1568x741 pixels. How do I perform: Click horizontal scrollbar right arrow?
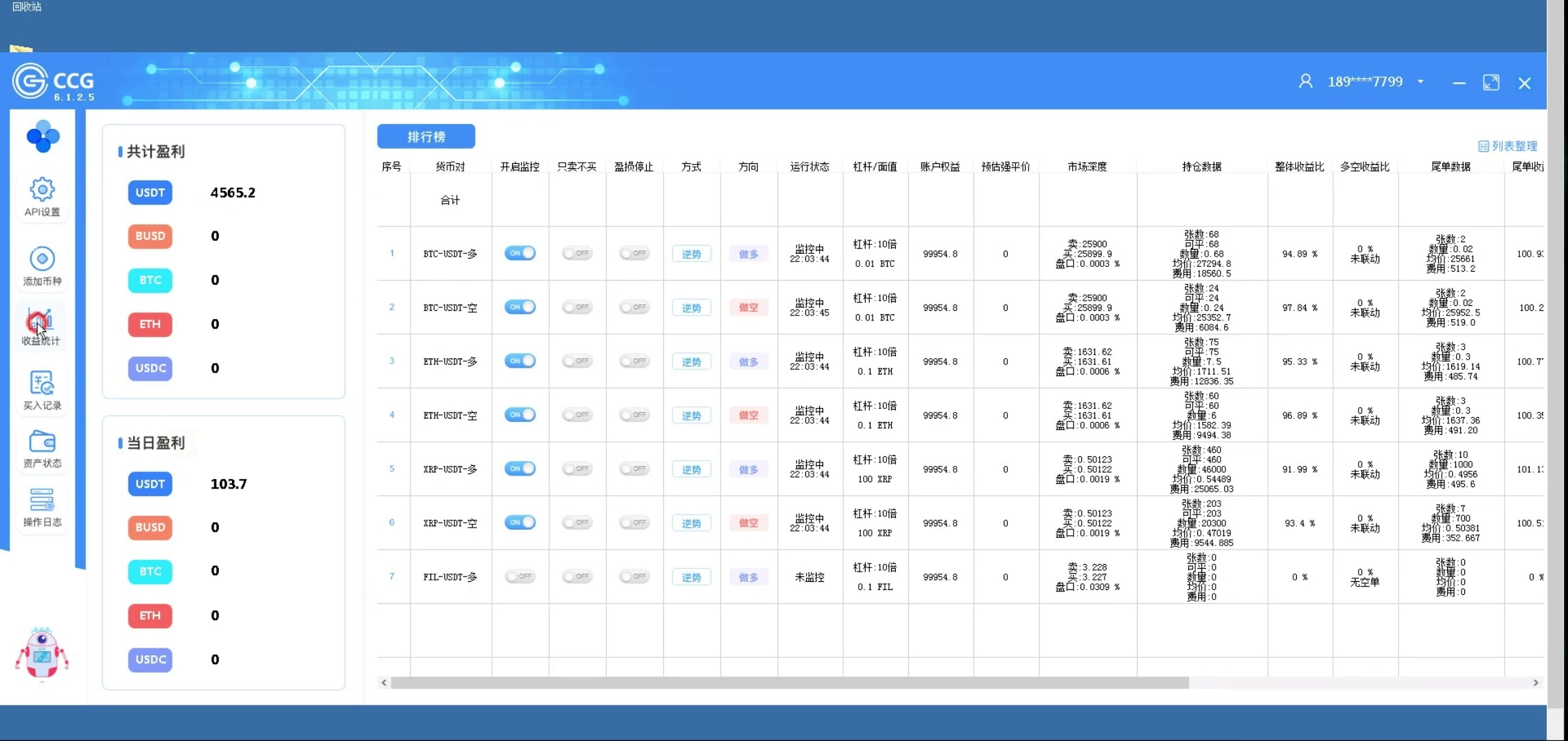pos(1536,683)
